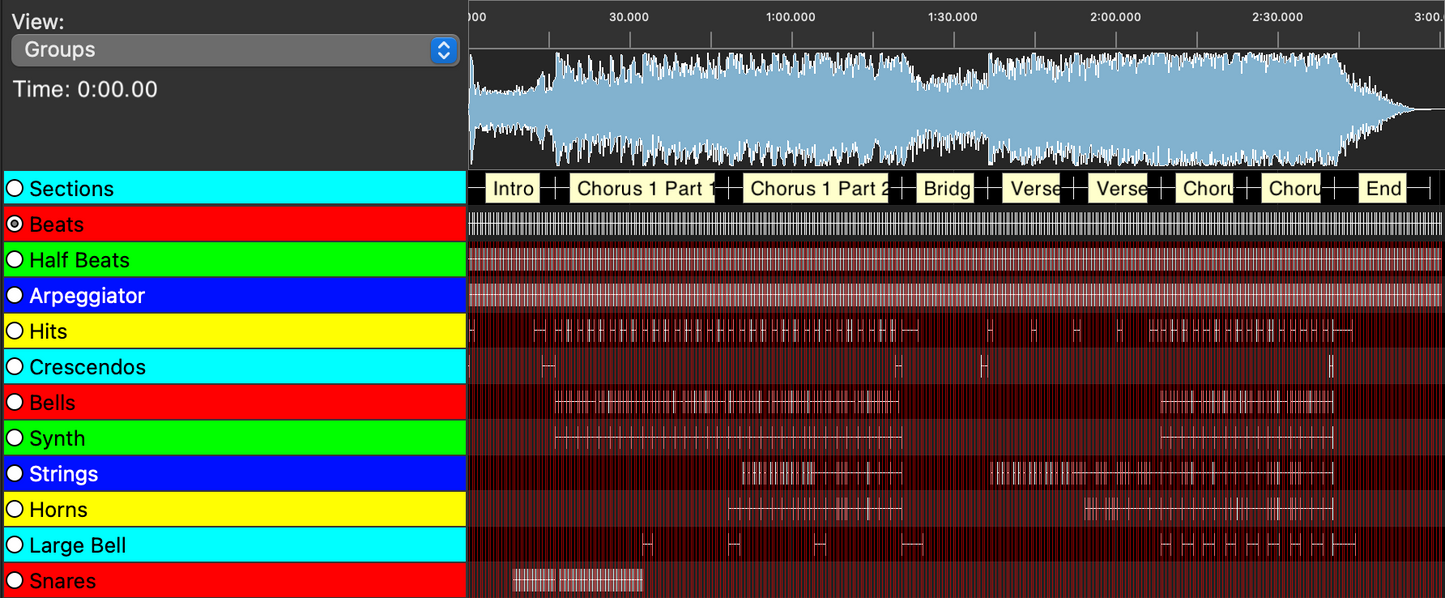Image resolution: width=1445 pixels, height=598 pixels.
Task: Click the End section label
Action: click(1383, 189)
